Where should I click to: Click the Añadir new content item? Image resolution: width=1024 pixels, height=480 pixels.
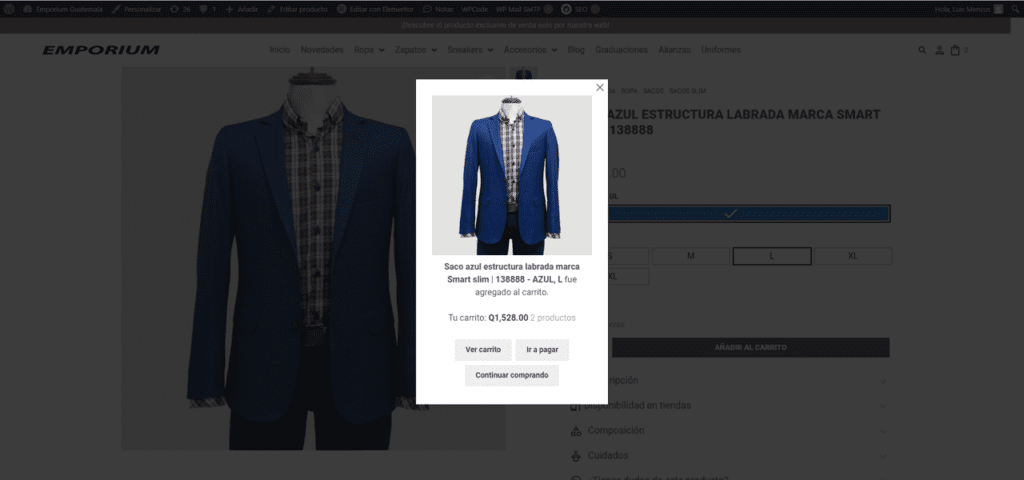[x=242, y=9]
